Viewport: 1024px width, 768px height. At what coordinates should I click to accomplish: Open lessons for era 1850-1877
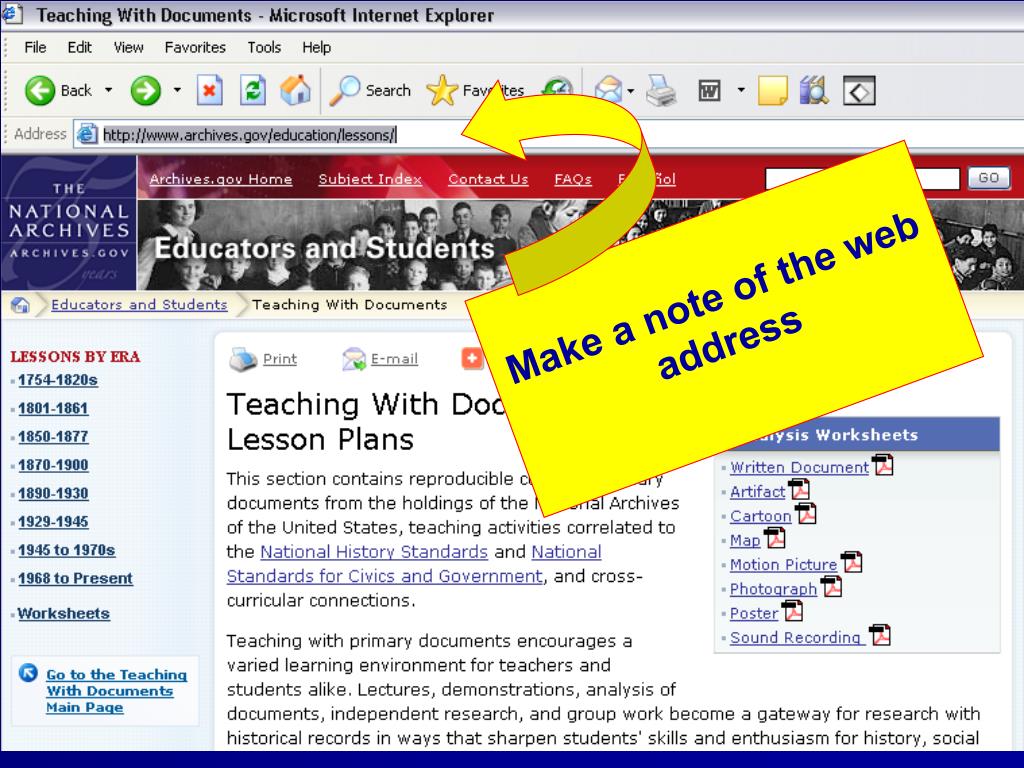(53, 436)
